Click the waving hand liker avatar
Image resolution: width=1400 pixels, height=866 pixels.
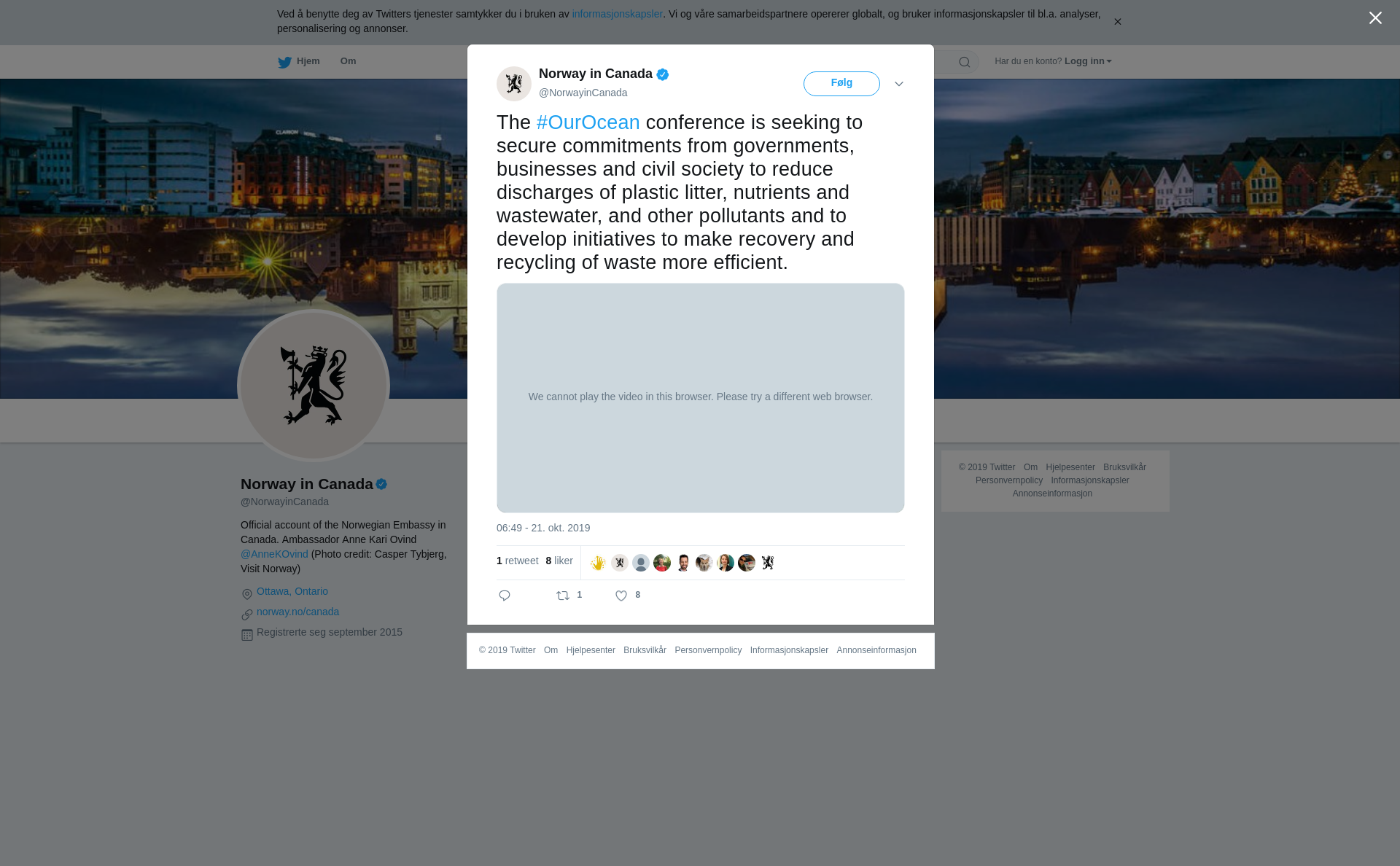tap(598, 563)
